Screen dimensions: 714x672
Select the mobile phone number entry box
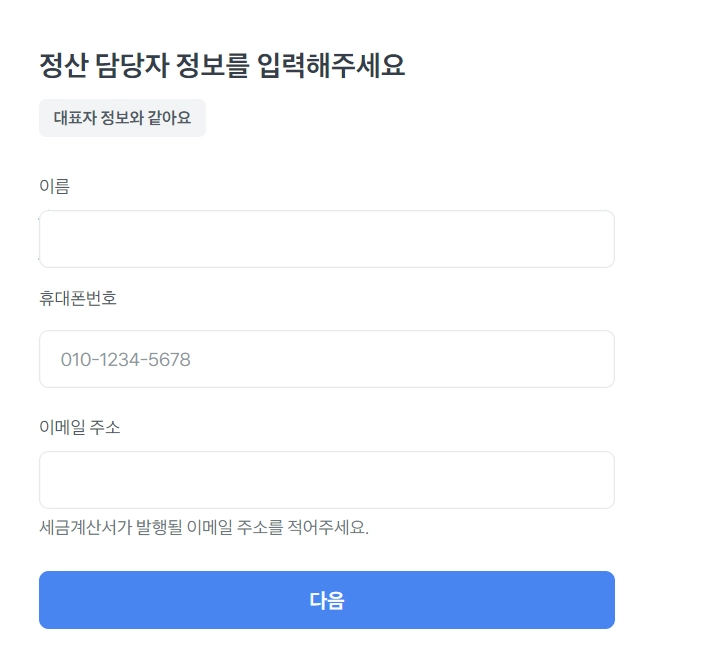click(327, 359)
